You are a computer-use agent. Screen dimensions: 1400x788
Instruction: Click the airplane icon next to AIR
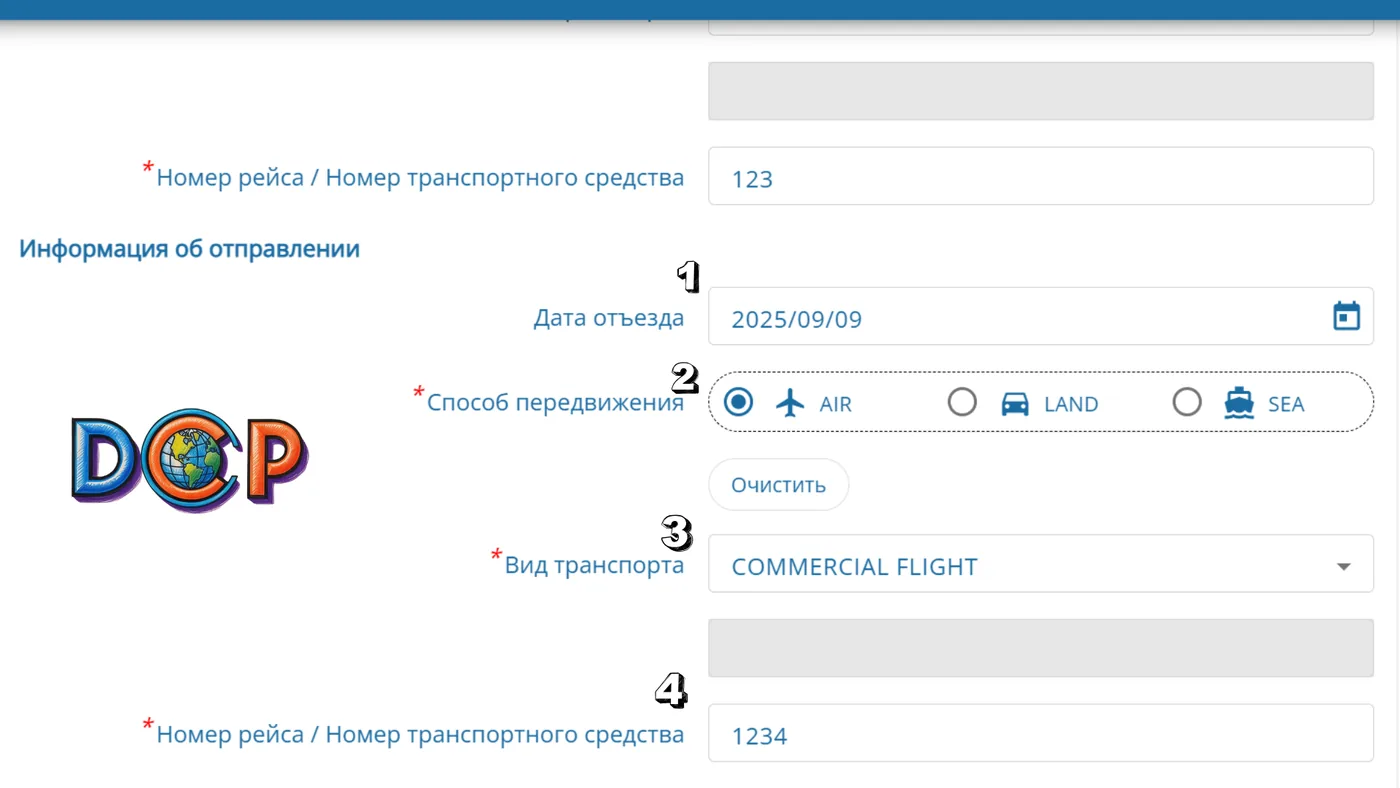pos(790,403)
